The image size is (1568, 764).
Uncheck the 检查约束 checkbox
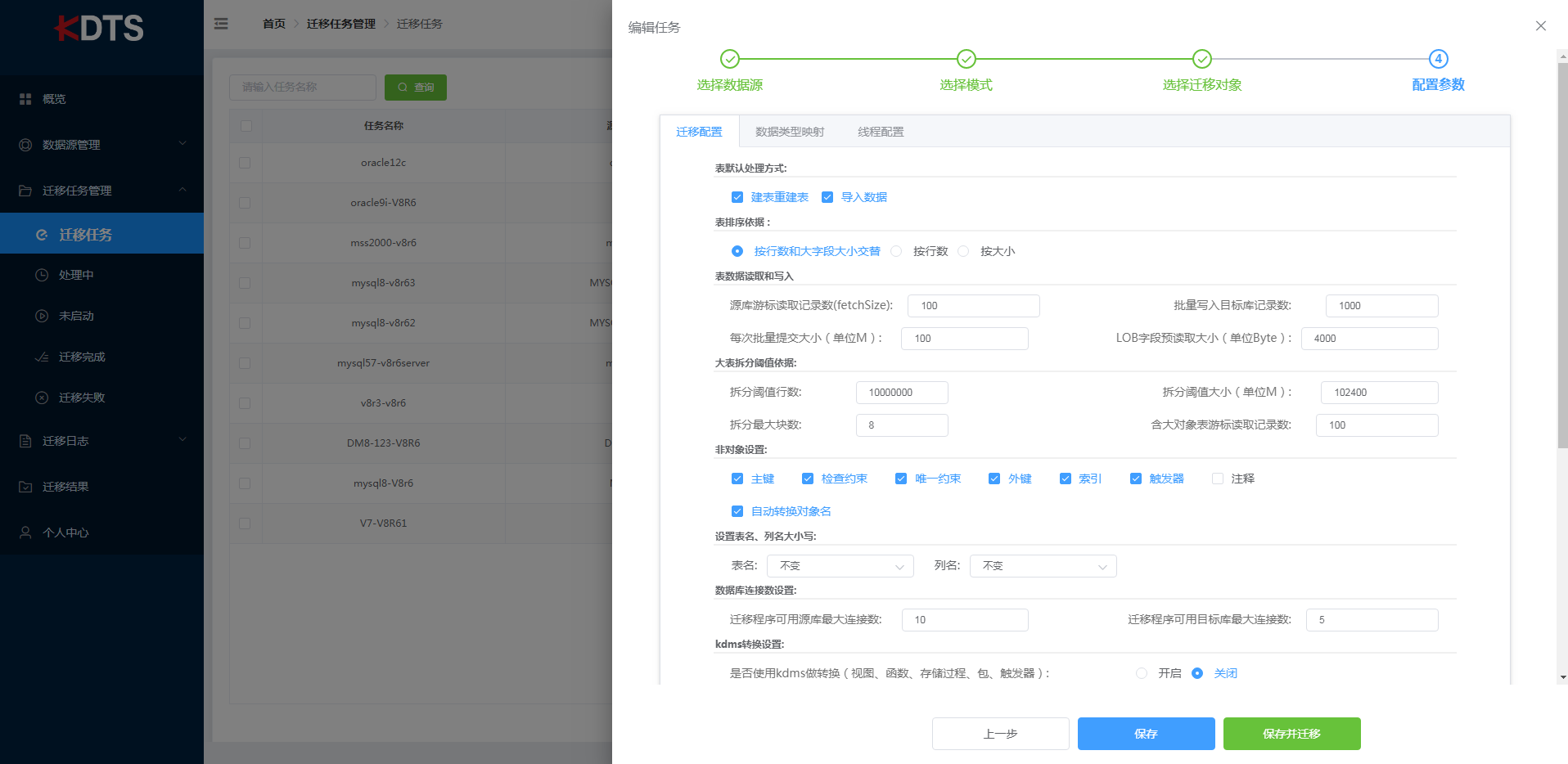point(808,479)
